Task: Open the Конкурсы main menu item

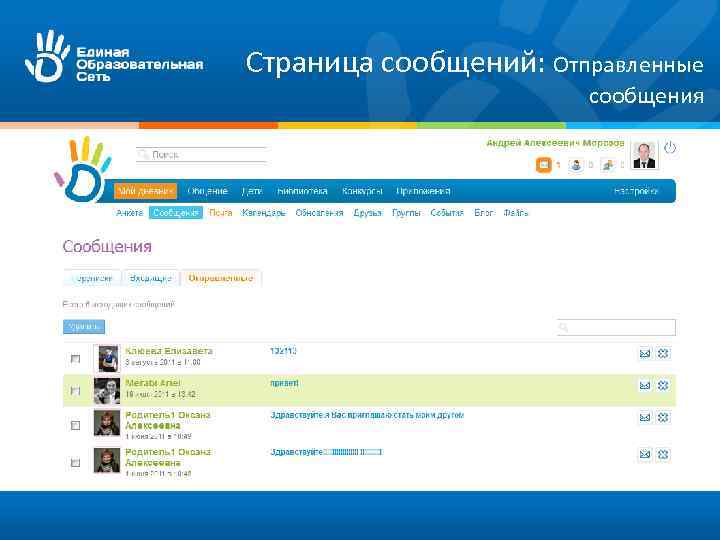Action: 362,191
